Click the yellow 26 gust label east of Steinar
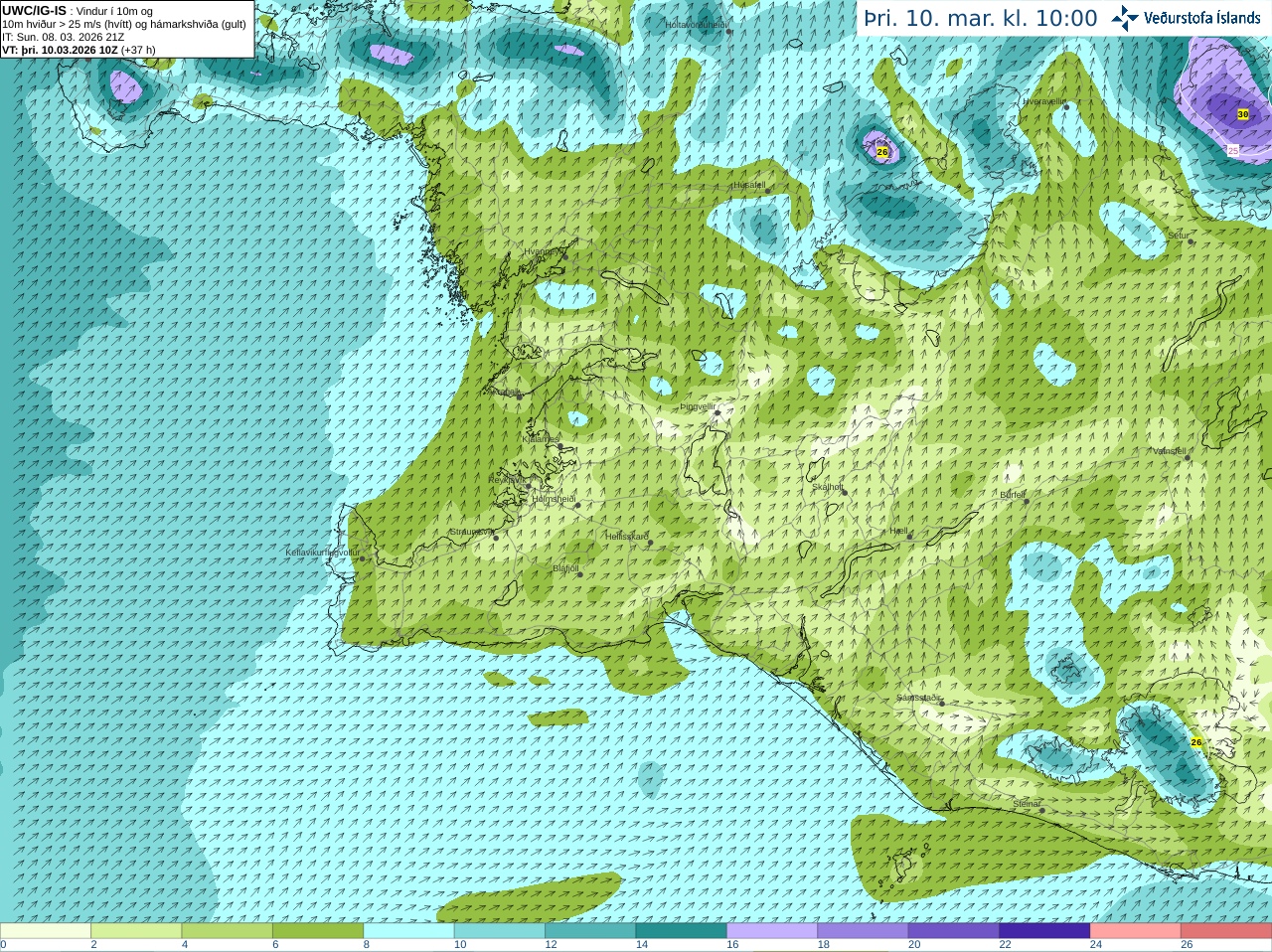 1195,742
